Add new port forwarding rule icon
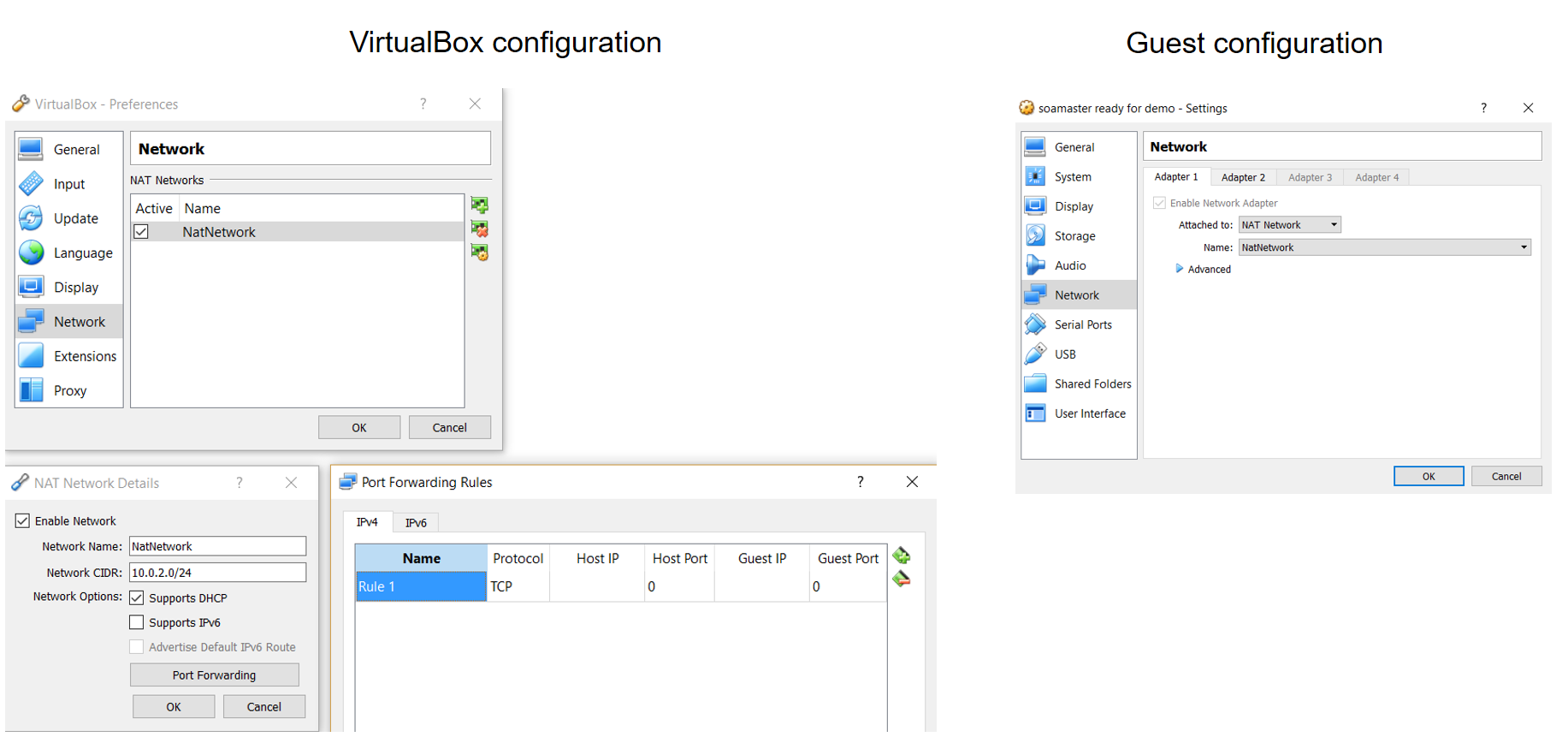The width and height of the screenshot is (1568, 737). (902, 556)
